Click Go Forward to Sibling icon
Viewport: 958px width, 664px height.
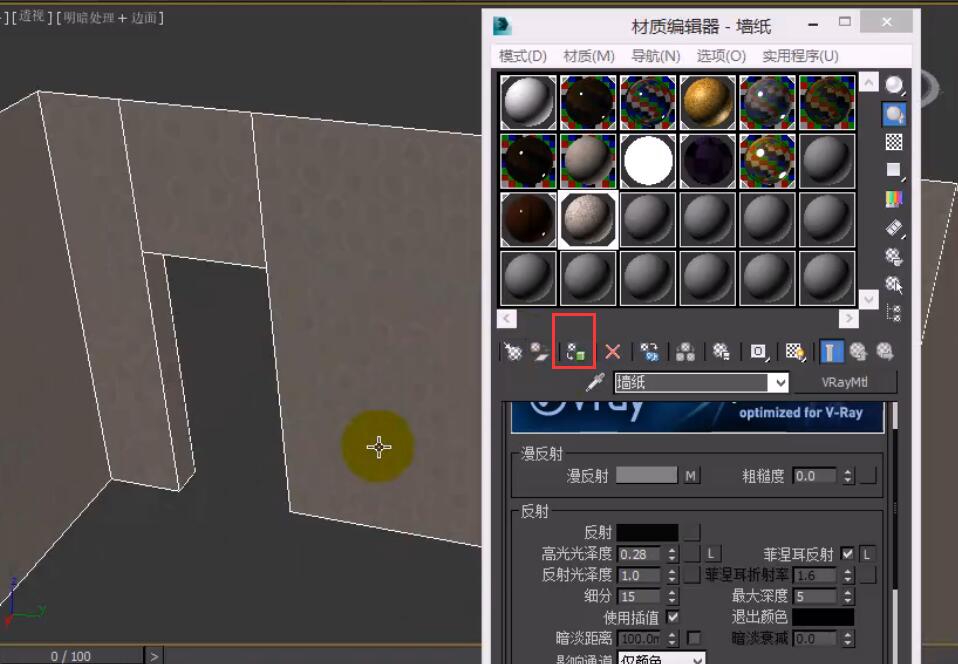click(885, 352)
